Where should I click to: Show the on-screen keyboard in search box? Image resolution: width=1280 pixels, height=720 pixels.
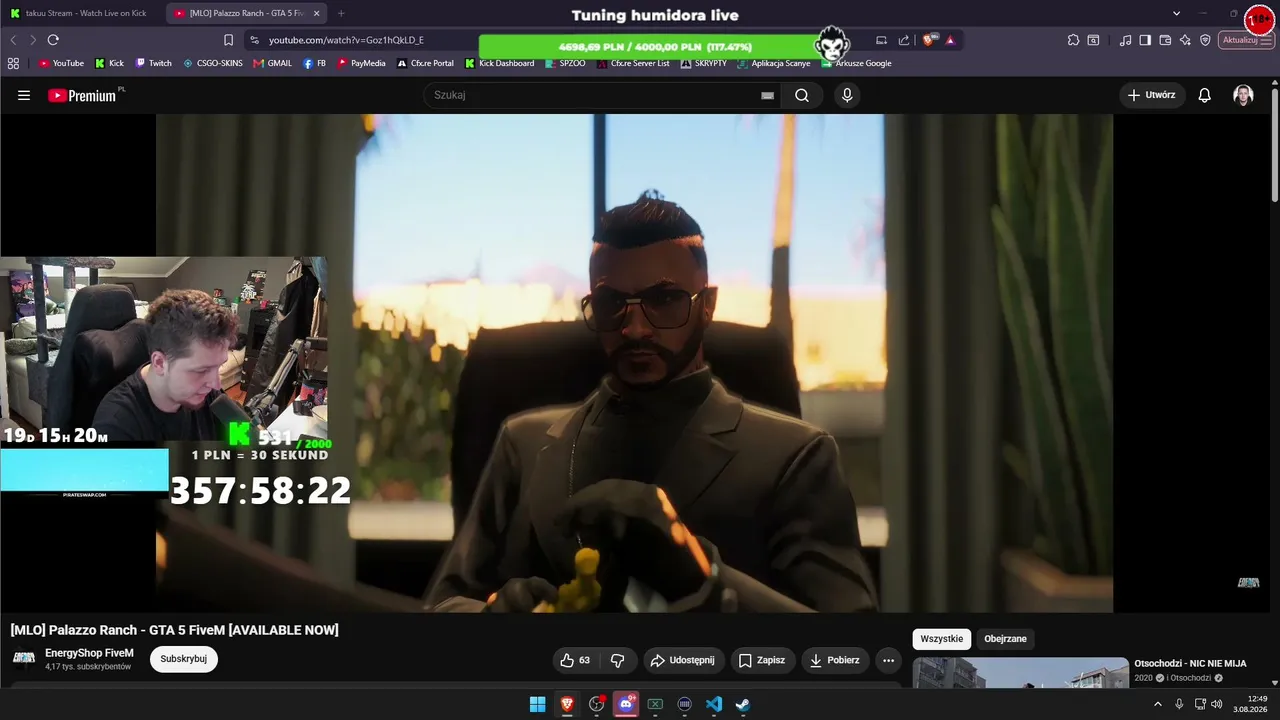click(x=767, y=95)
